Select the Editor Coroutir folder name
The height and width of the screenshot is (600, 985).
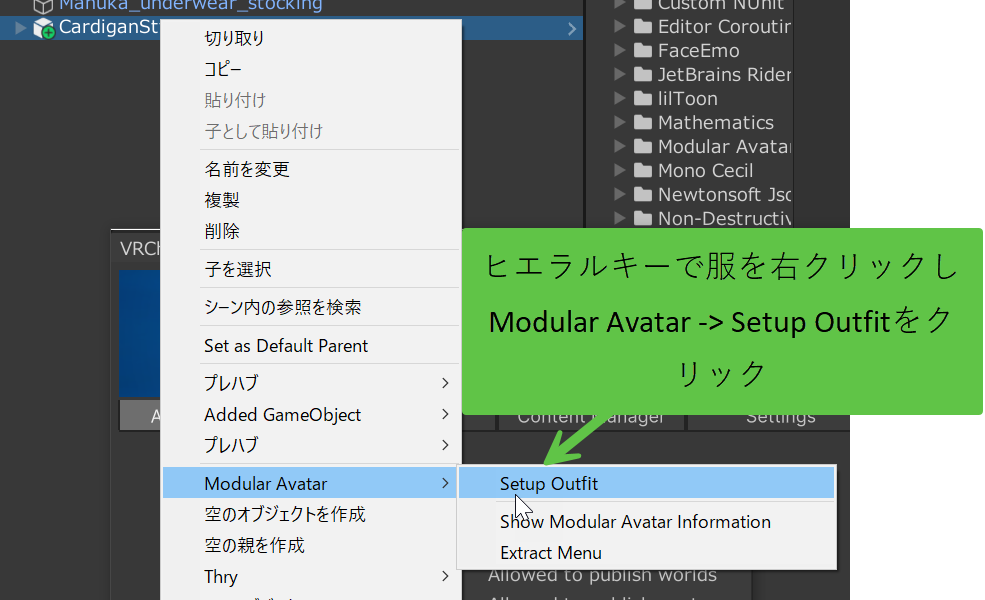tap(724, 26)
